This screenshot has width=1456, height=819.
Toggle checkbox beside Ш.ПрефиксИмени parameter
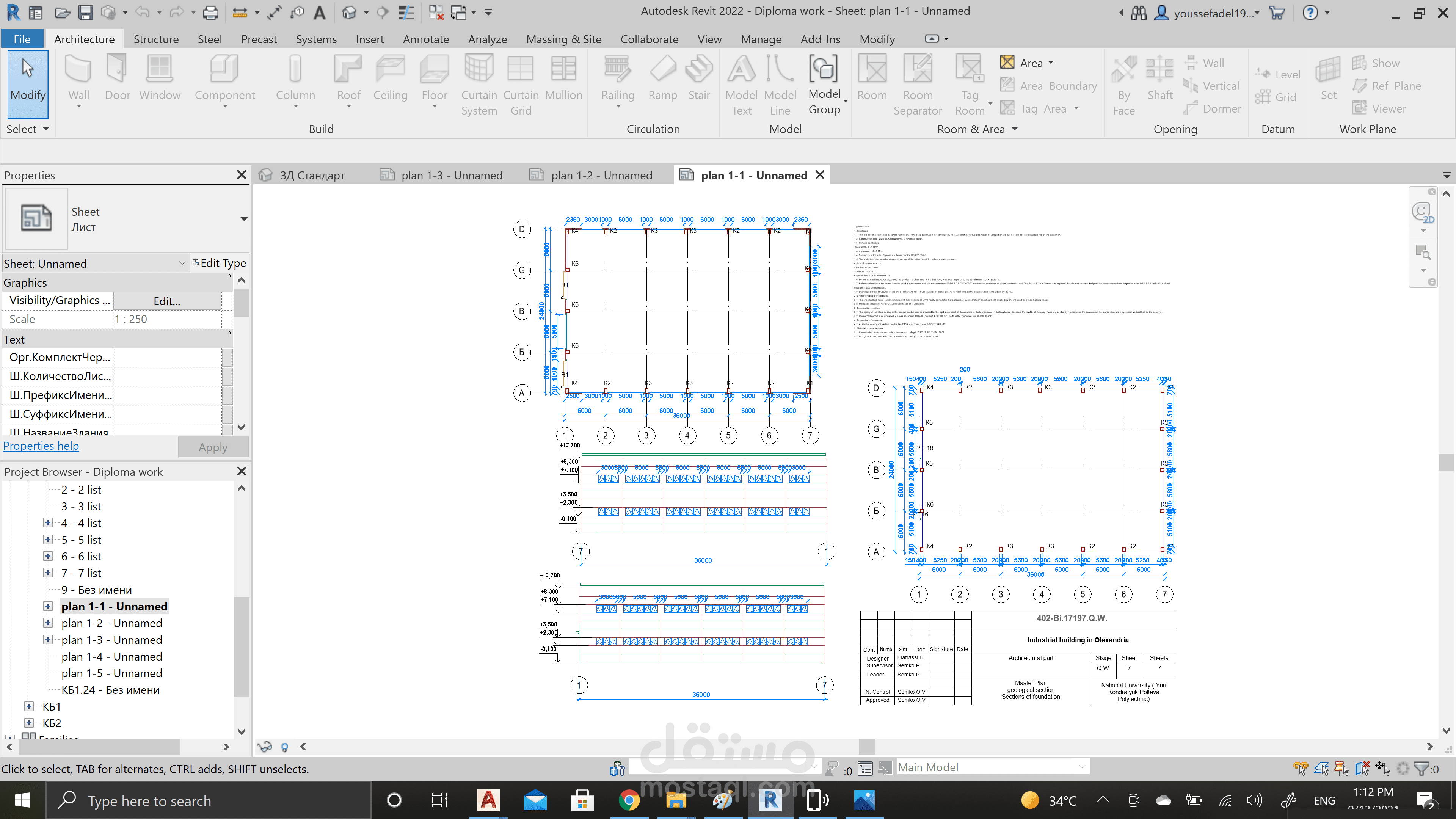click(x=227, y=395)
